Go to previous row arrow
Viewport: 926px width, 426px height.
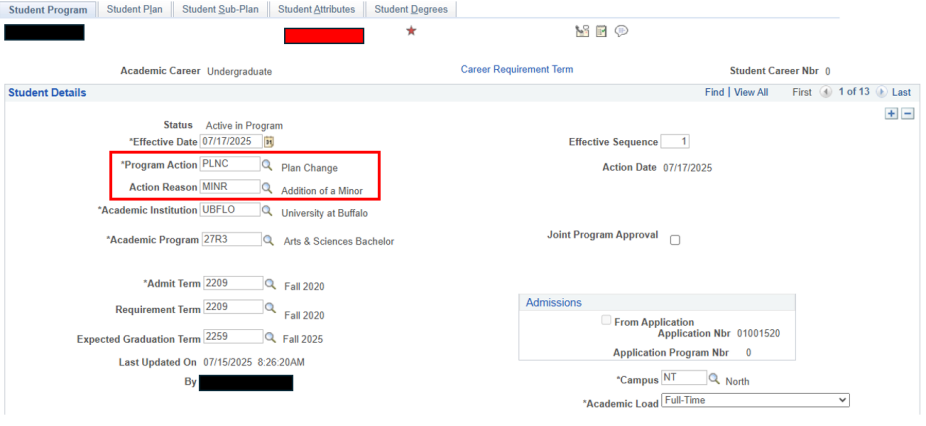point(826,92)
